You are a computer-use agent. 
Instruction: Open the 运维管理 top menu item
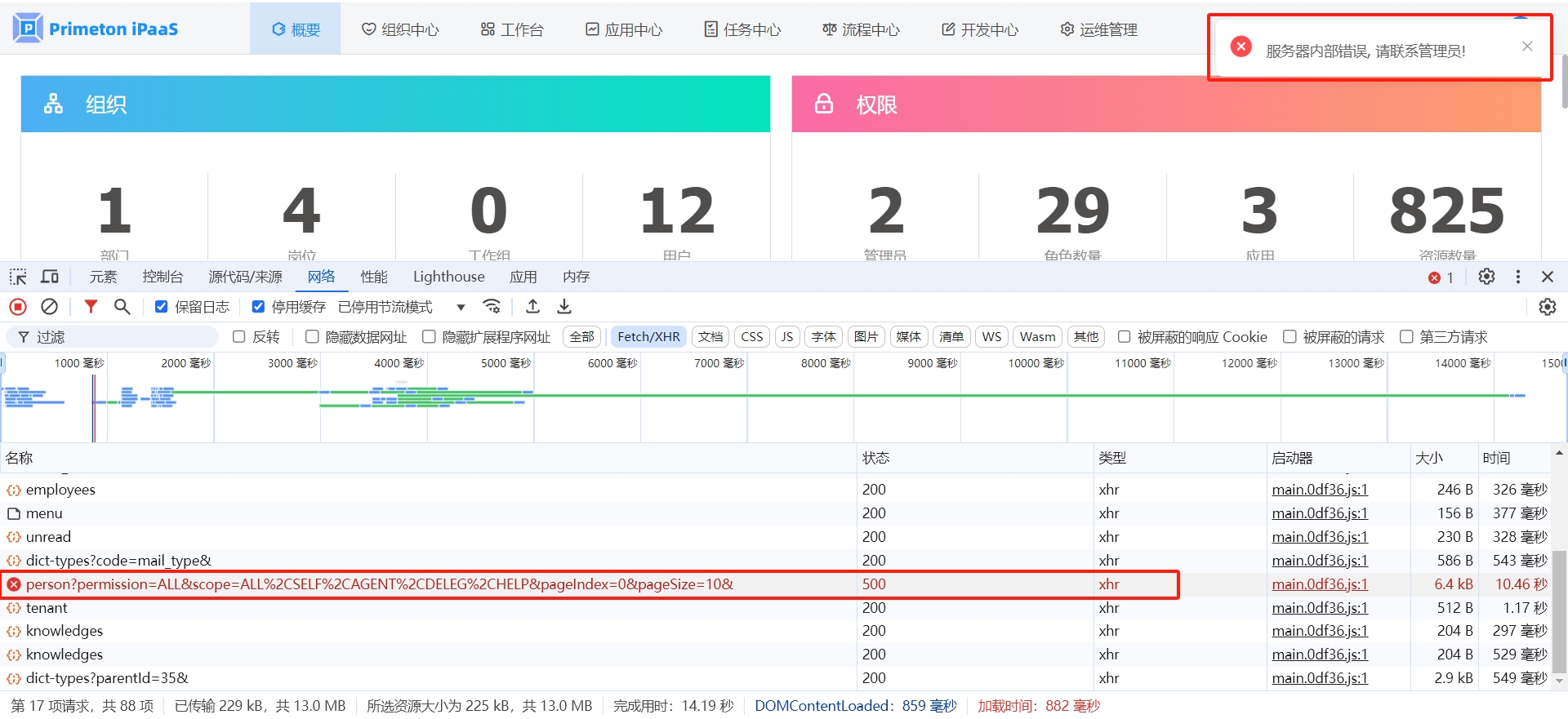(1098, 29)
